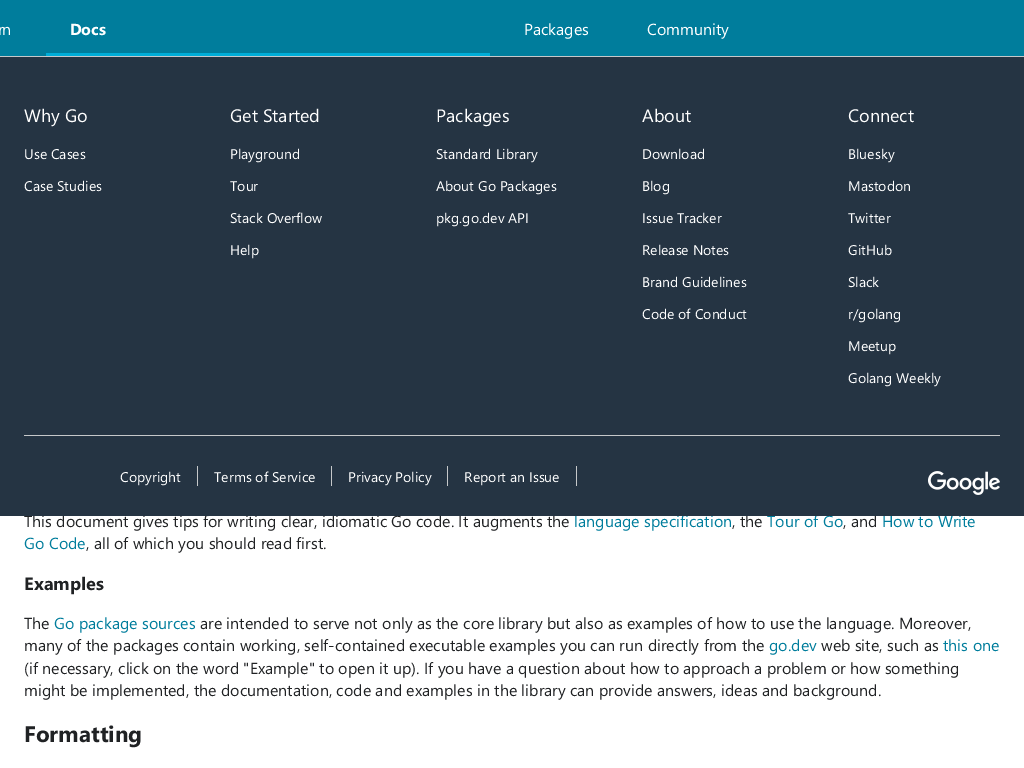
Task: Open Case Studies link
Action: [63, 186]
